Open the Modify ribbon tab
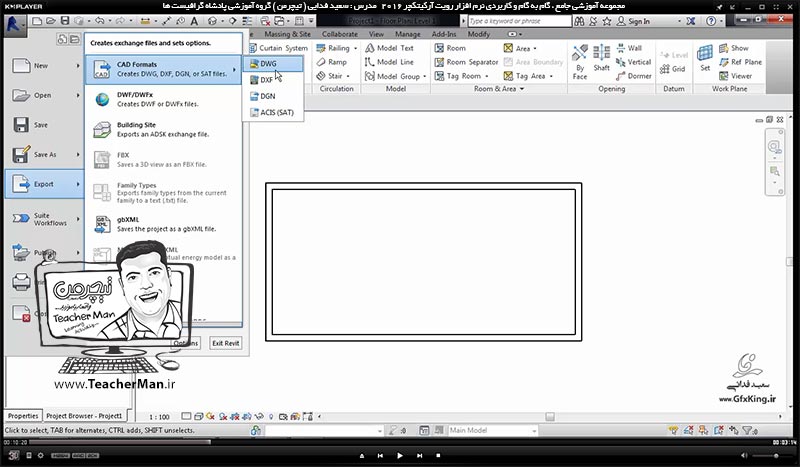 pos(479,34)
